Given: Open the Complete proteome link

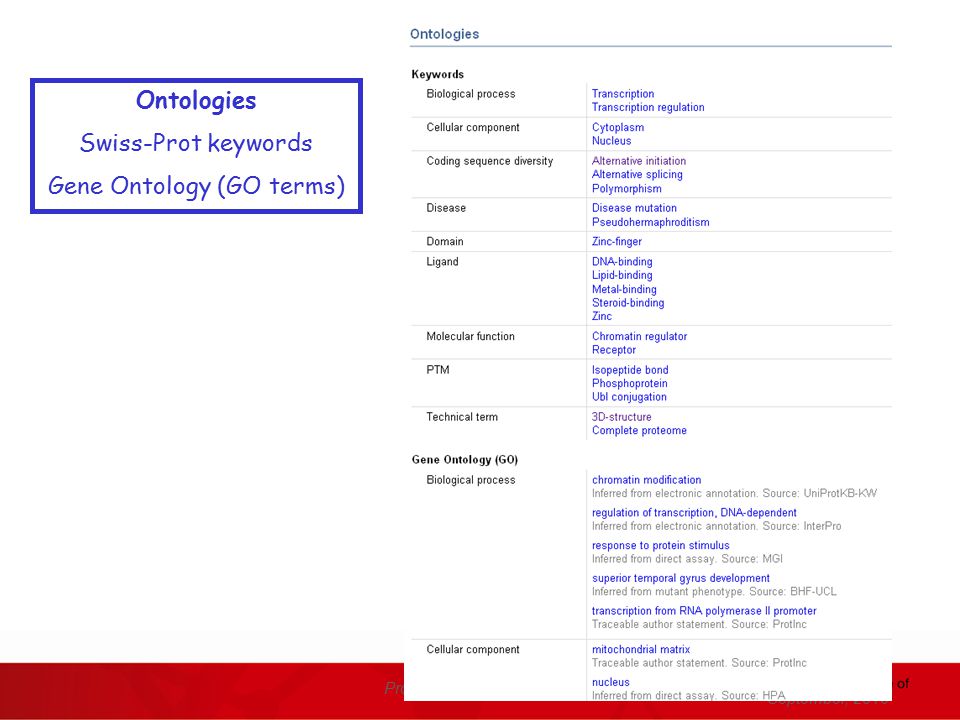Looking at the screenshot, I should (x=639, y=431).
